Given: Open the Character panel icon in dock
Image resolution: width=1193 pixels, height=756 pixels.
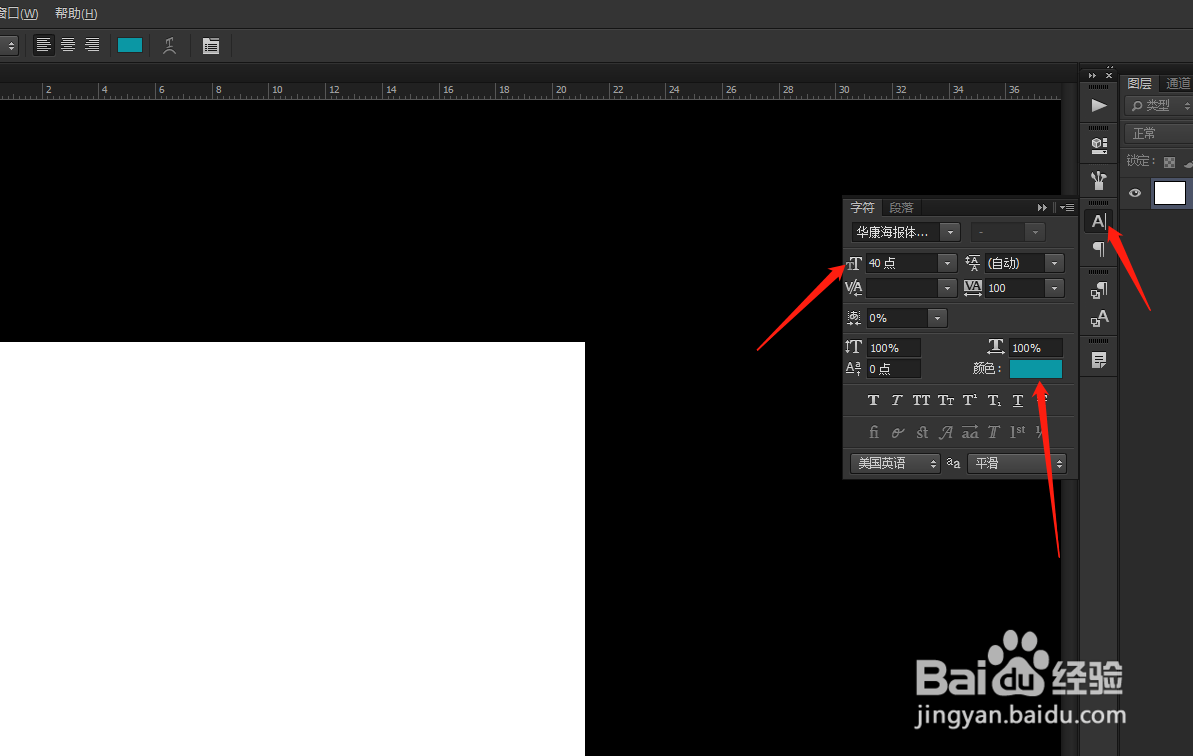Looking at the screenshot, I should [1099, 221].
